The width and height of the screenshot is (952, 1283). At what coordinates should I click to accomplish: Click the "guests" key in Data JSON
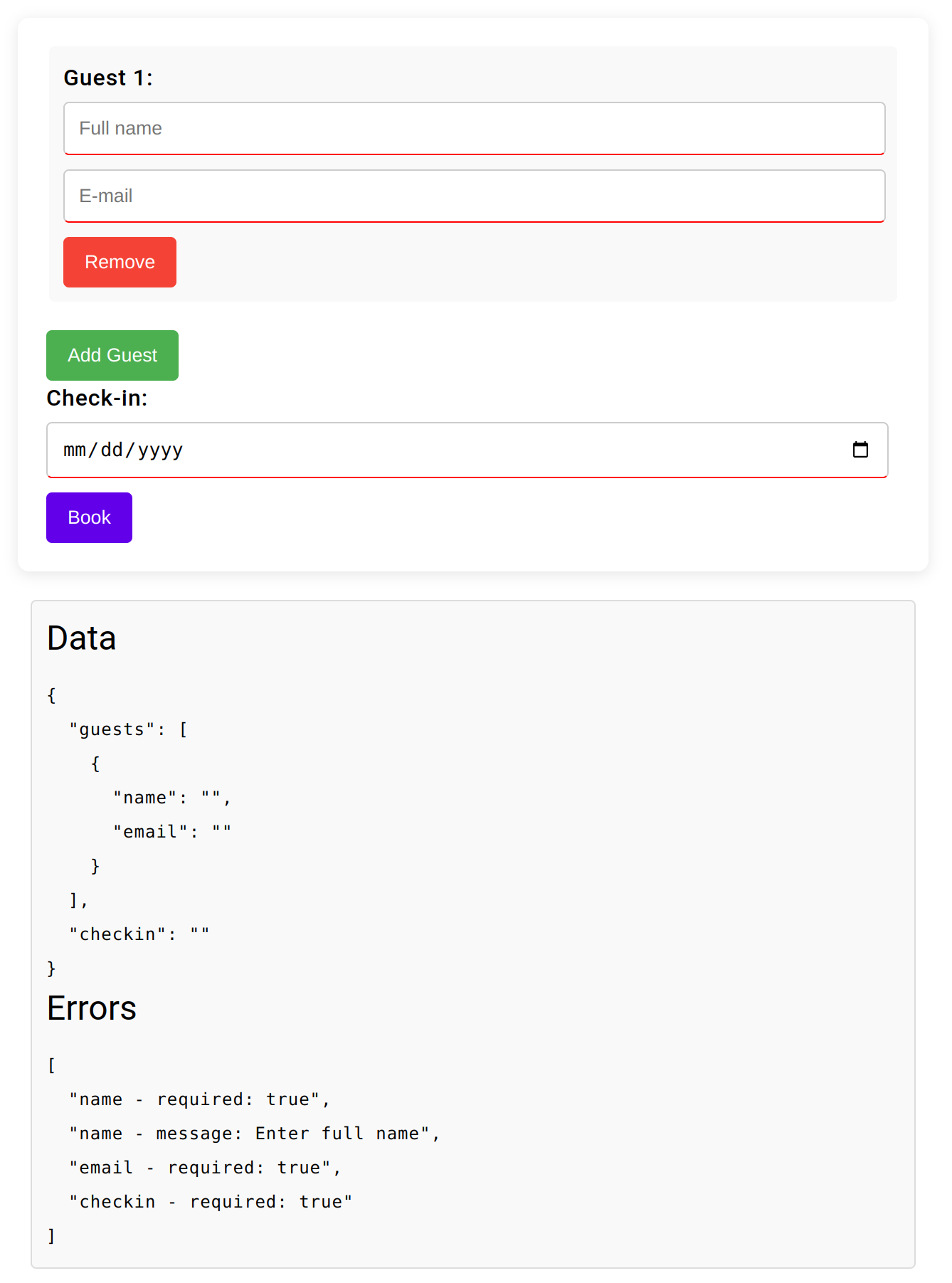tap(112, 729)
